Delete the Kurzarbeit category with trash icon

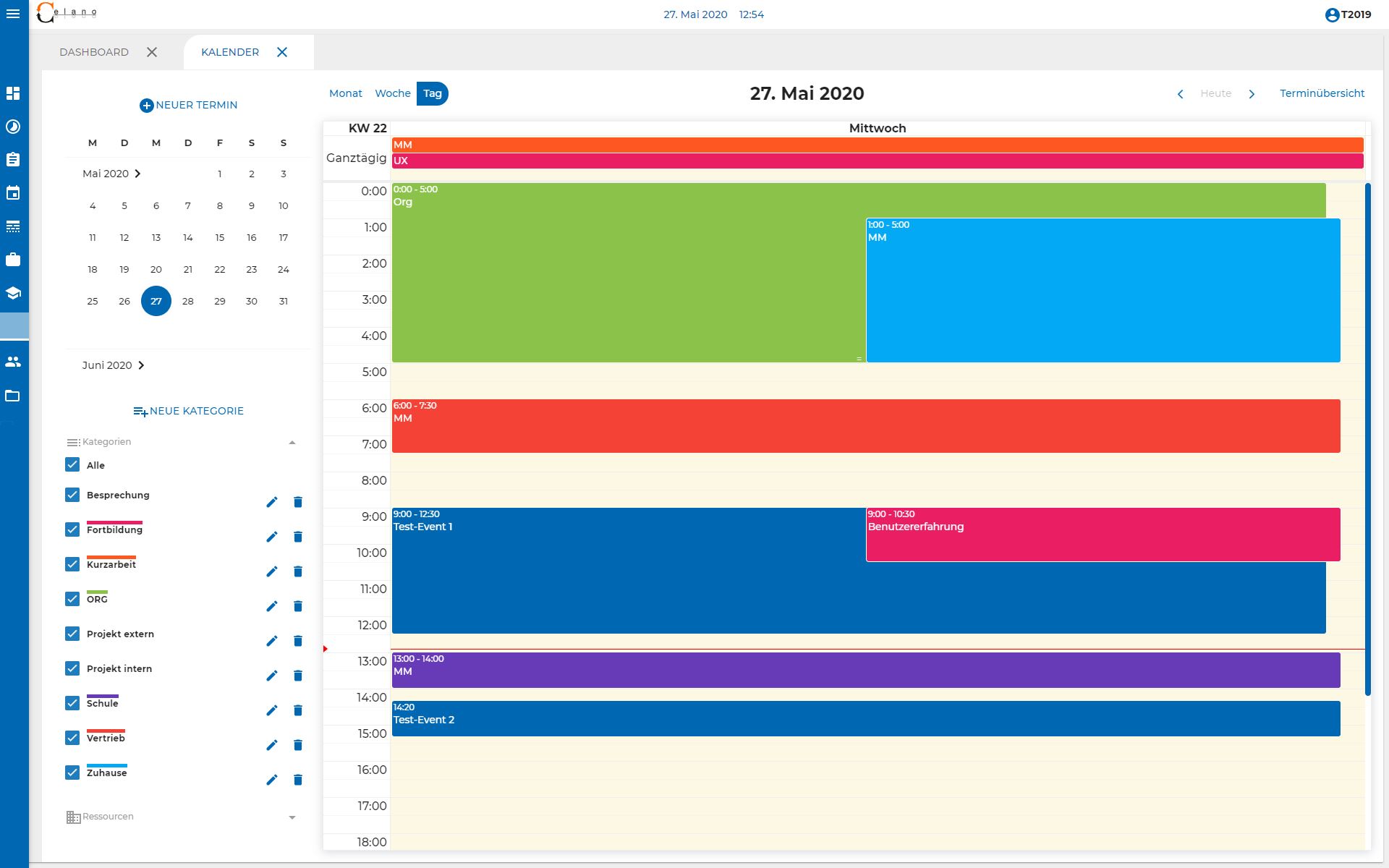(x=298, y=571)
